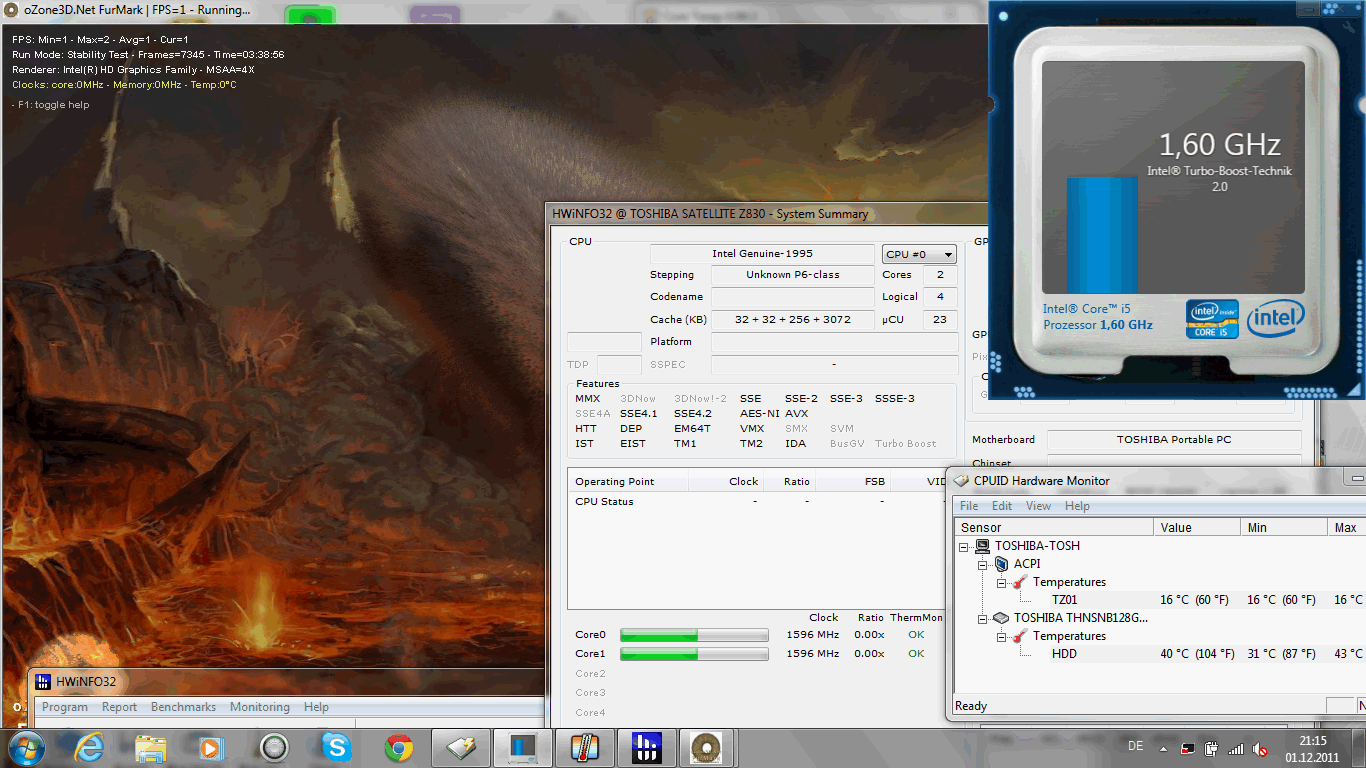Open Skype from the taskbar
The width and height of the screenshot is (1366, 768).
pyautogui.click(x=336, y=747)
